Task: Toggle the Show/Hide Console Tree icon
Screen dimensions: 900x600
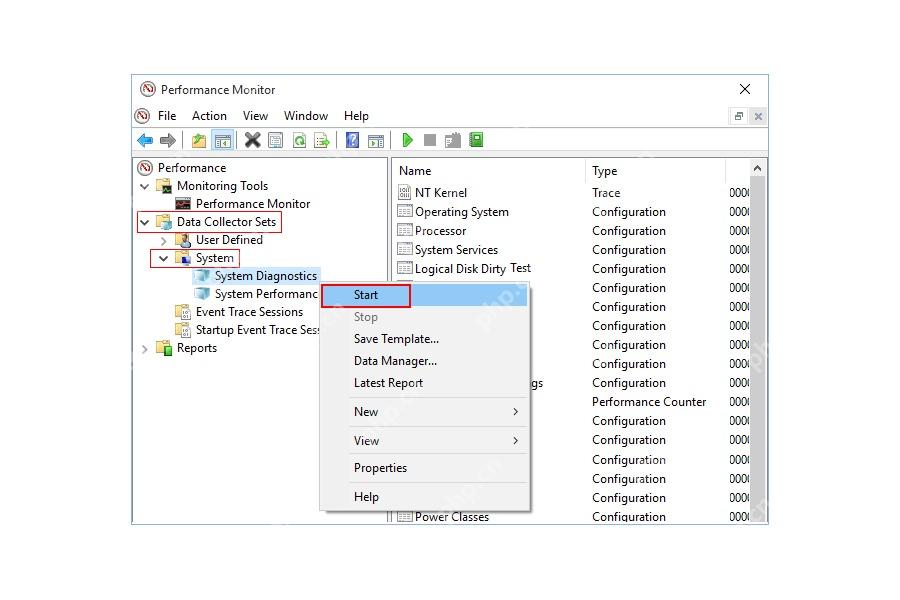Action: (x=222, y=140)
